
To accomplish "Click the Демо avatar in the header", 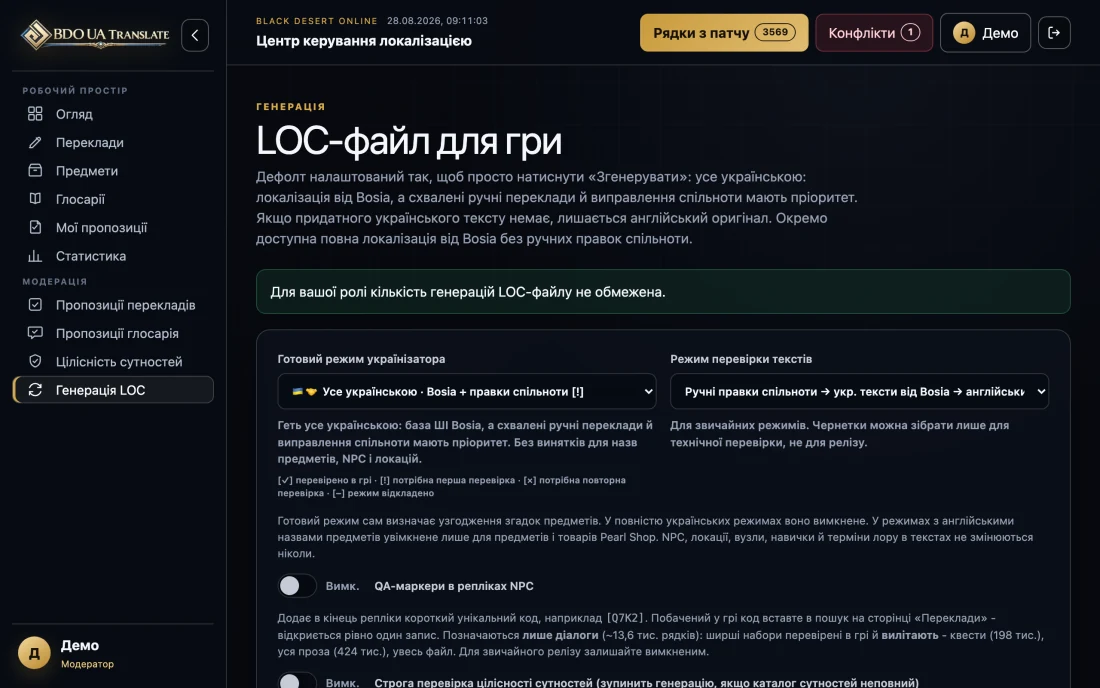I will click(x=964, y=33).
